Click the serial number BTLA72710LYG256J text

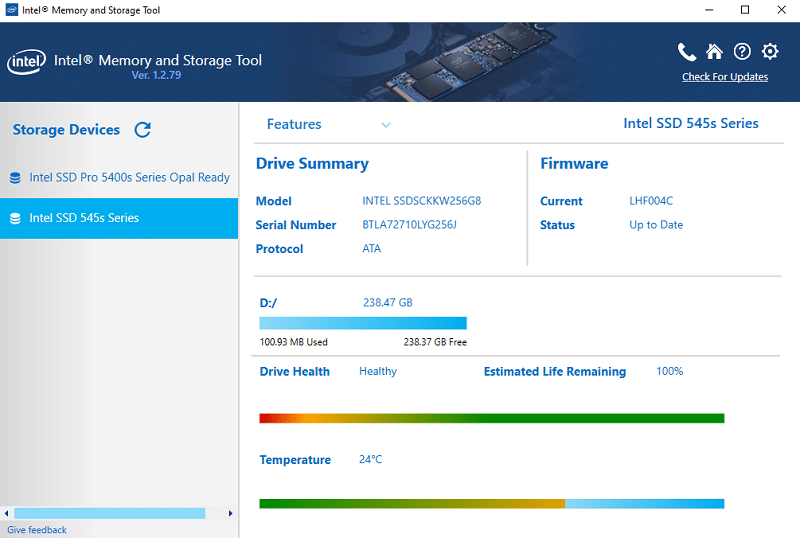coord(409,225)
